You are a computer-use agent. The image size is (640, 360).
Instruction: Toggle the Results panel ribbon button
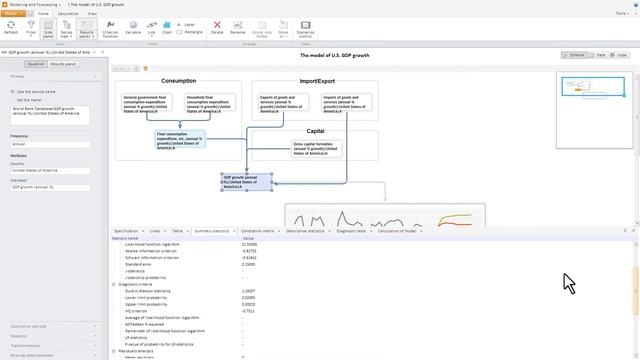[x=87, y=29]
